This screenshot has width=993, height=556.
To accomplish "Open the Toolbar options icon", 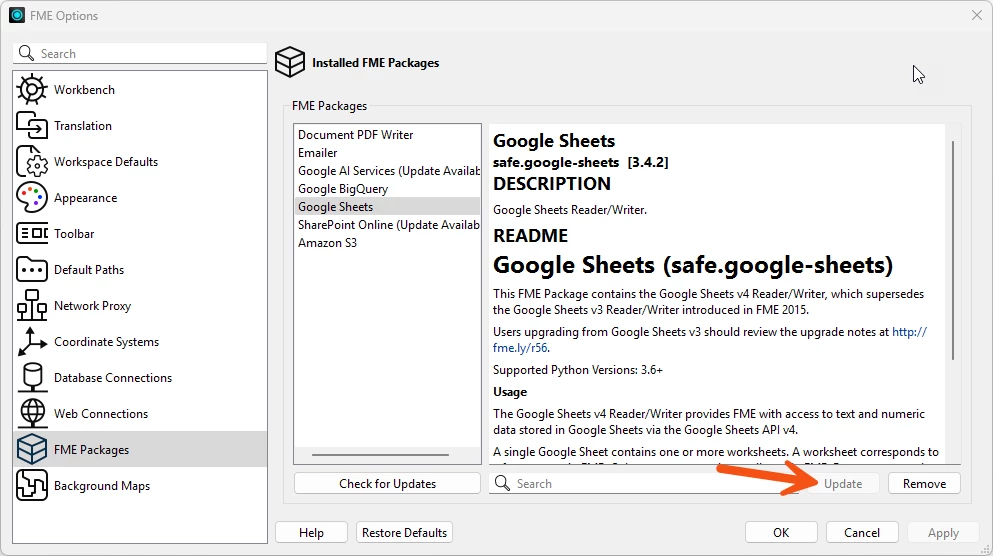I will coord(32,234).
